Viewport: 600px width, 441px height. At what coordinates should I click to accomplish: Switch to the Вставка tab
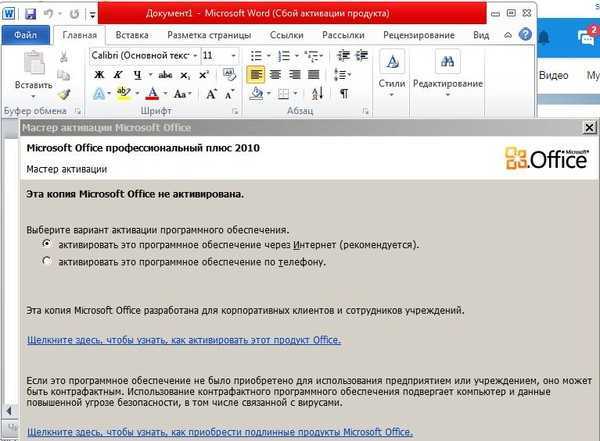[x=132, y=35]
